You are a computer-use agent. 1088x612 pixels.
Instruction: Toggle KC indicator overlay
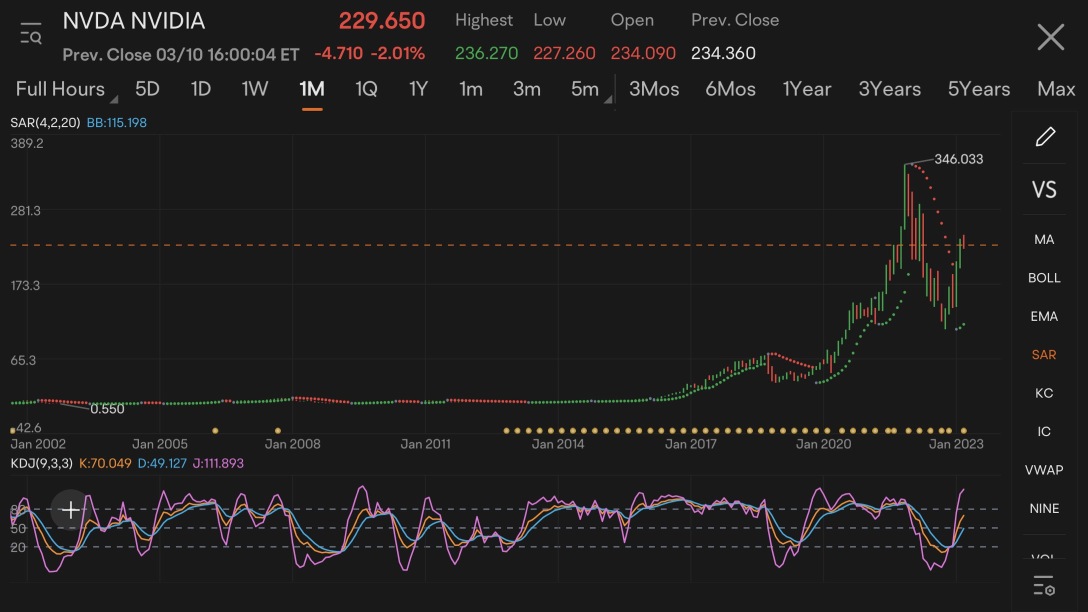(x=1044, y=393)
